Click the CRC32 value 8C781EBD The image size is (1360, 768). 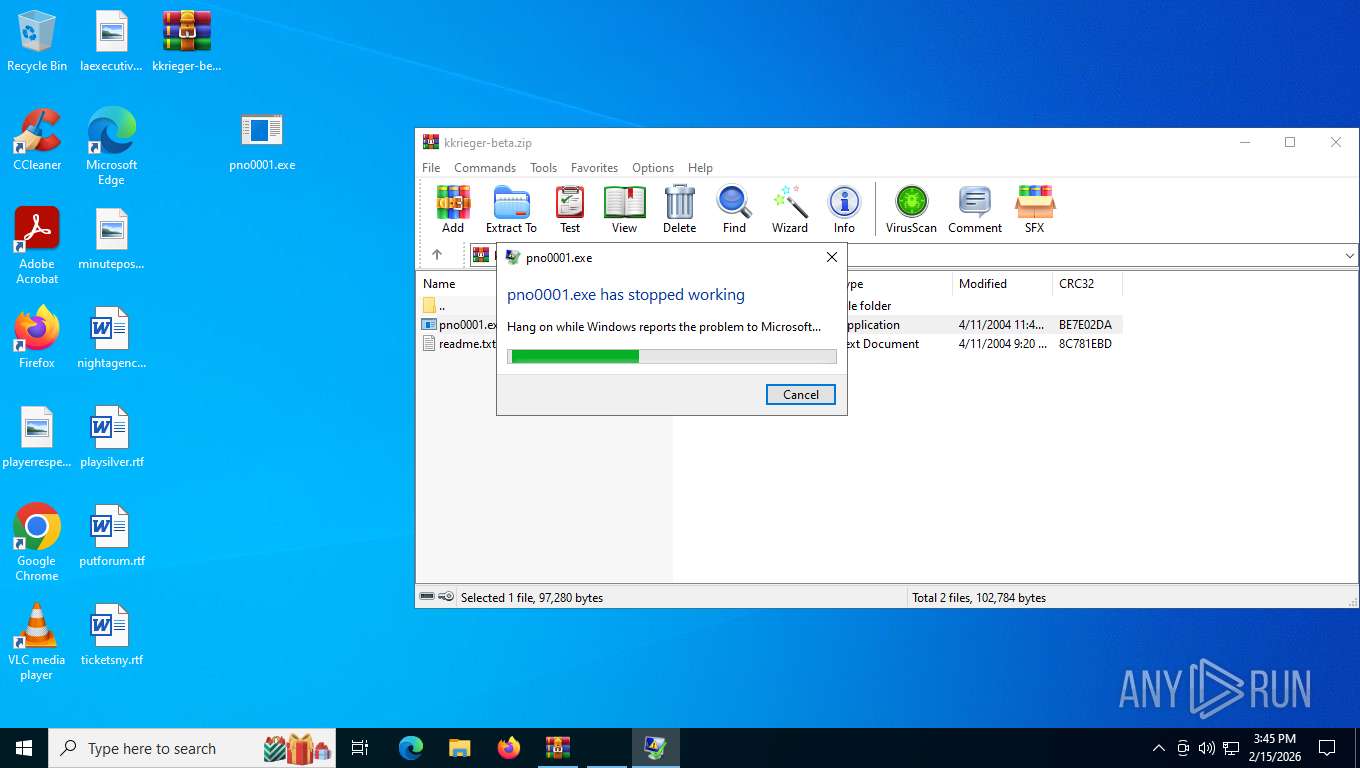coord(1085,343)
